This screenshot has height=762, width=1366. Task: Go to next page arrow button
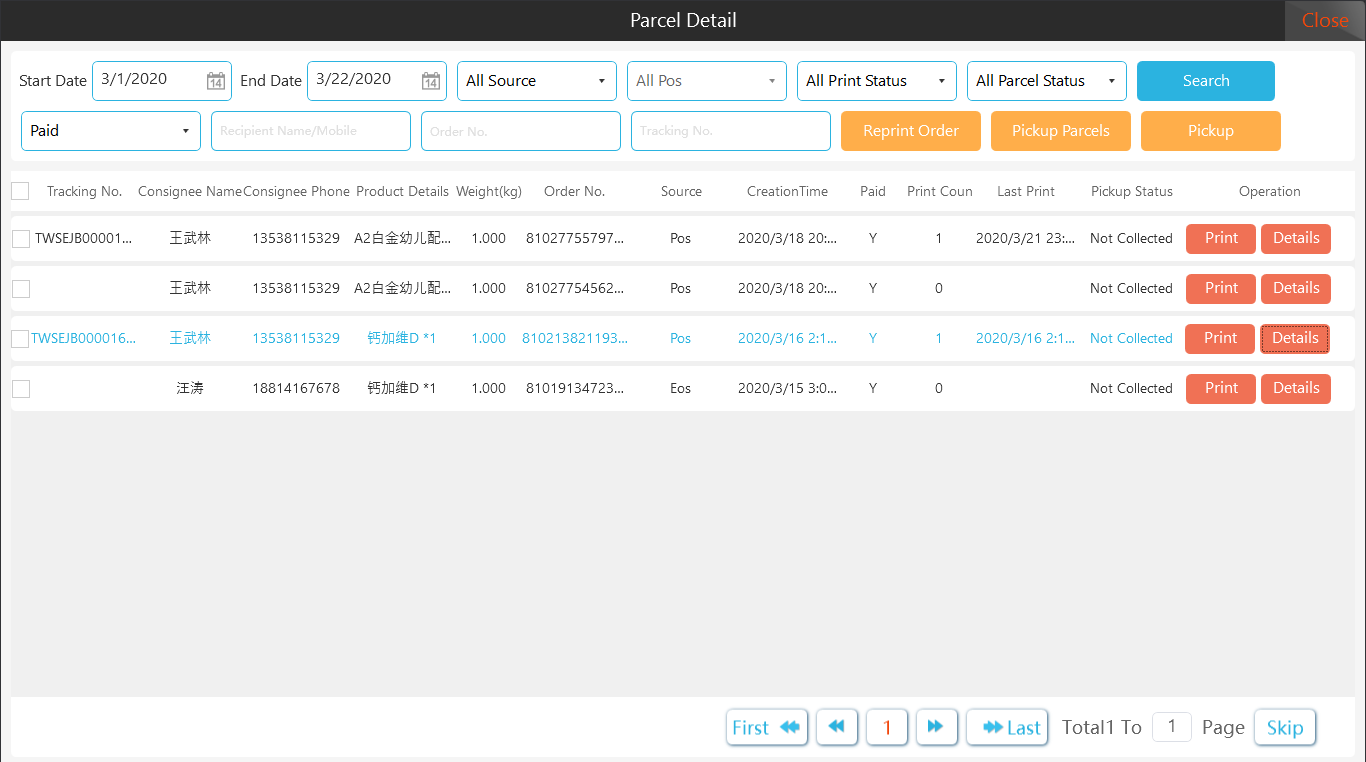pyautogui.click(x=936, y=727)
